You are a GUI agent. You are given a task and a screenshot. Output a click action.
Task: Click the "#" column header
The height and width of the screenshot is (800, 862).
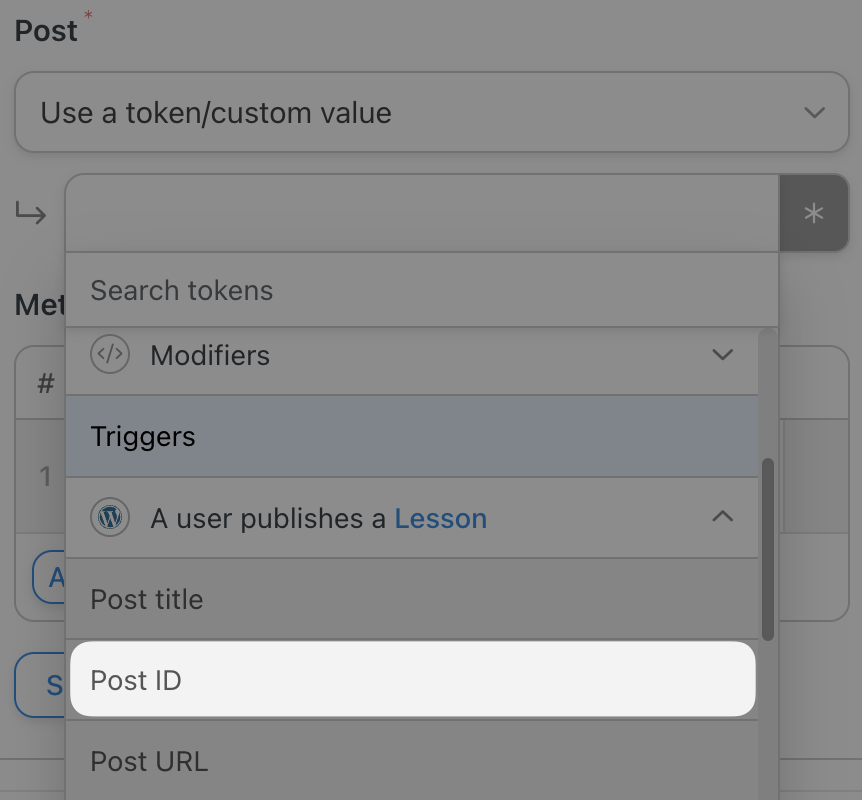point(46,383)
